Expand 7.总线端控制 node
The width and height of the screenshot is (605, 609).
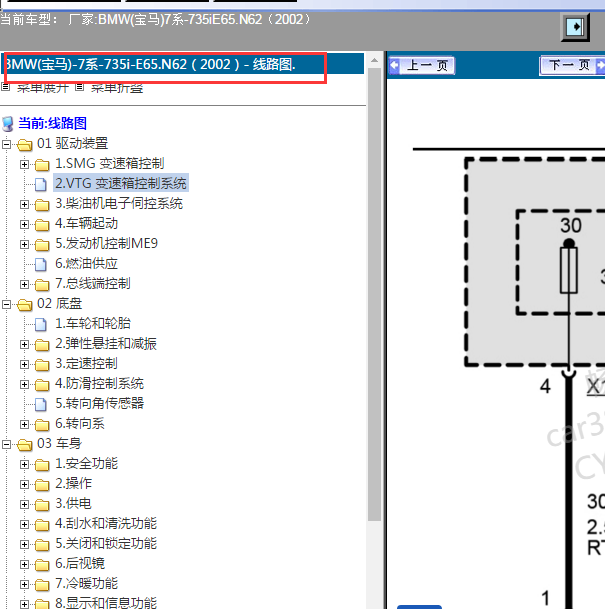point(24,284)
